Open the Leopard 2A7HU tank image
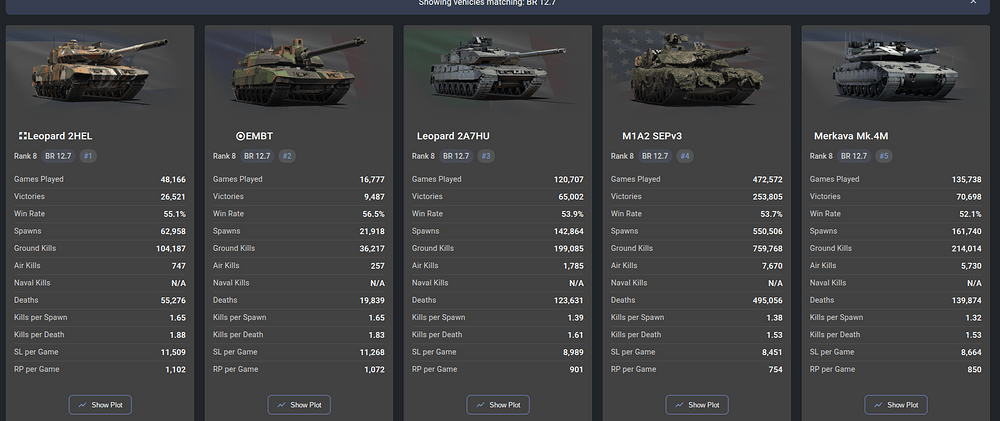Image resolution: width=1000 pixels, height=421 pixels. (498, 70)
